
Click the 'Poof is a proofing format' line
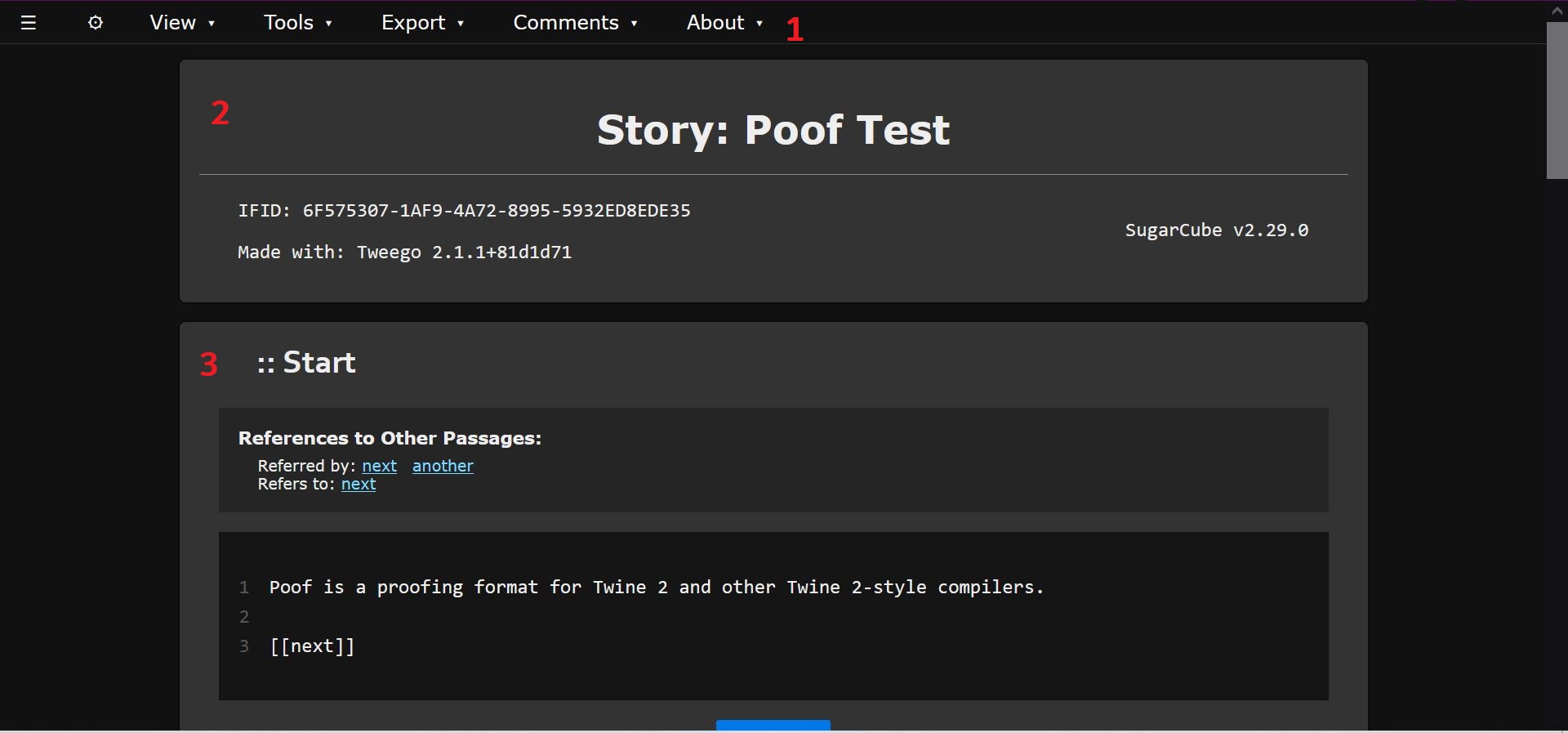pyautogui.click(x=656, y=588)
